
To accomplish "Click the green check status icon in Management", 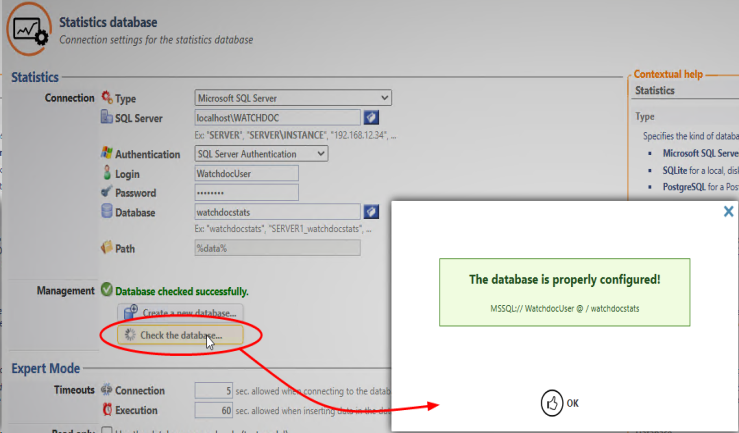I will click(107, 291).
